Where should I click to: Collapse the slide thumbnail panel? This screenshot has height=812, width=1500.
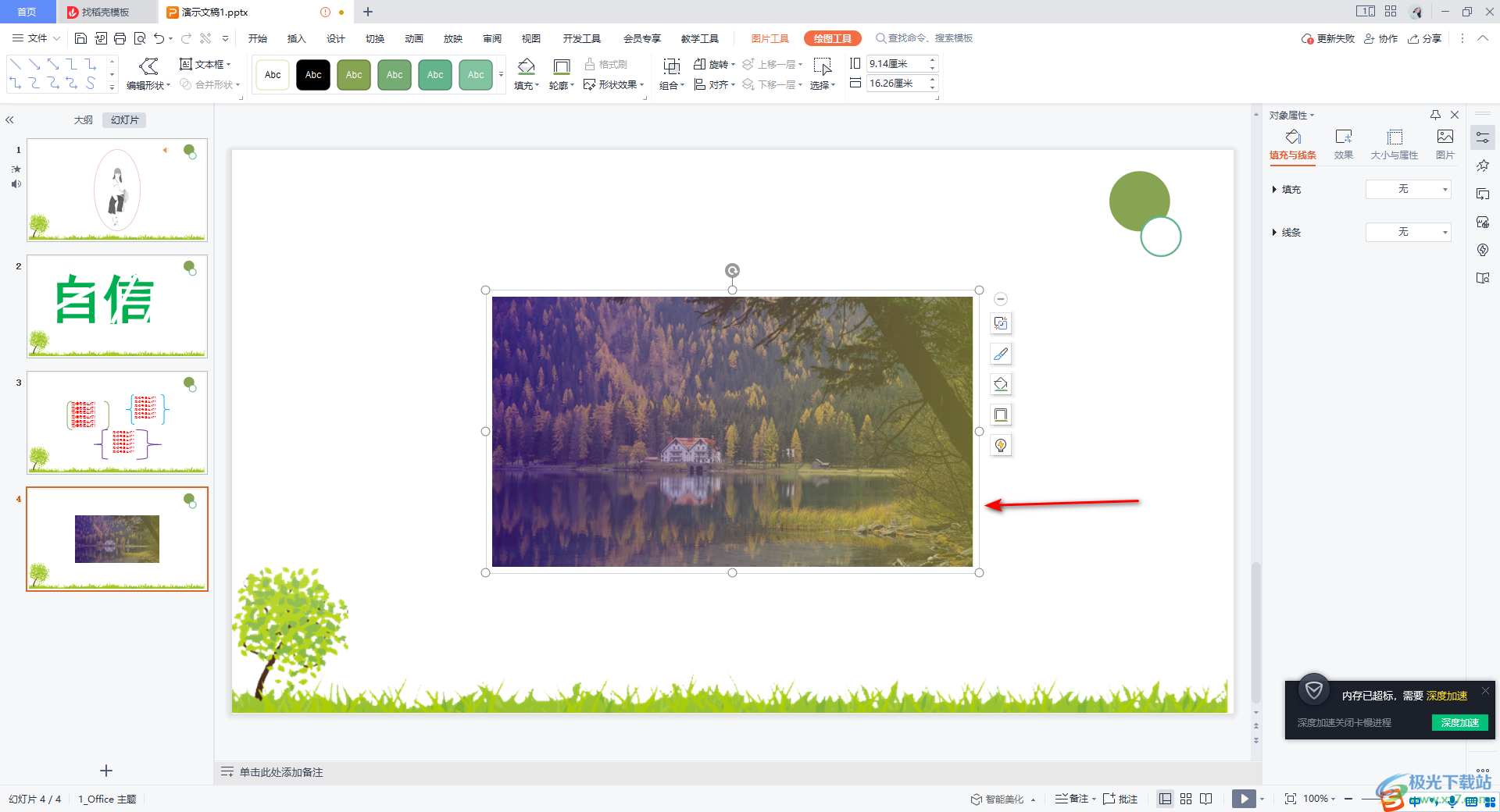[9, 120]
